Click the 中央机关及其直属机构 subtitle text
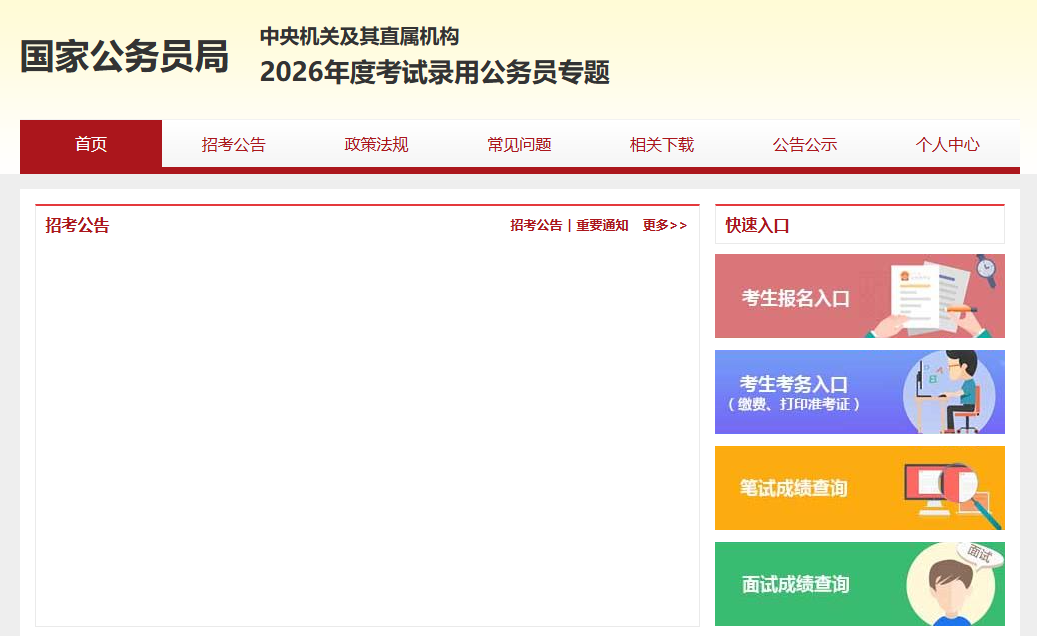1037x636 pixels. [359, 37]
